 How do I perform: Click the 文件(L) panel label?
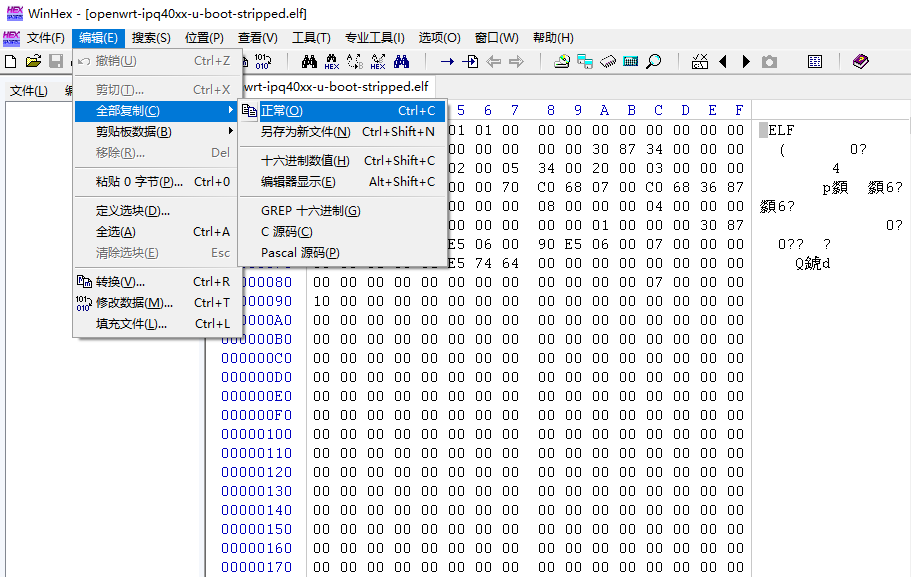pos(28,91)
